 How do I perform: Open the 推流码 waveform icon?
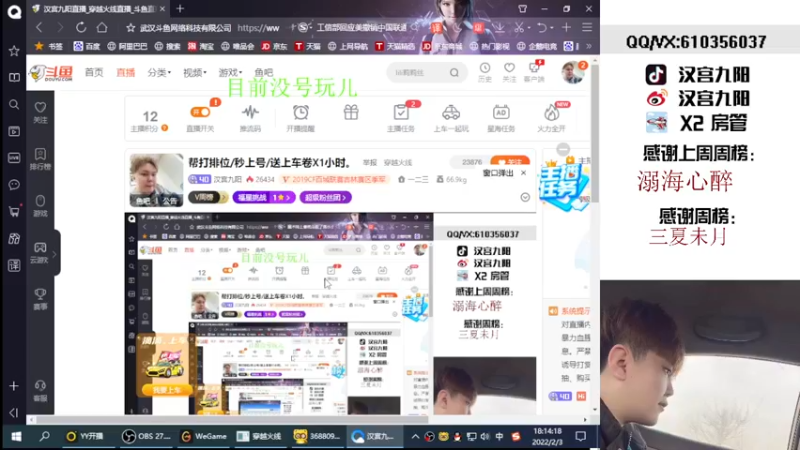pyautogui.click(x=250, y=118)
